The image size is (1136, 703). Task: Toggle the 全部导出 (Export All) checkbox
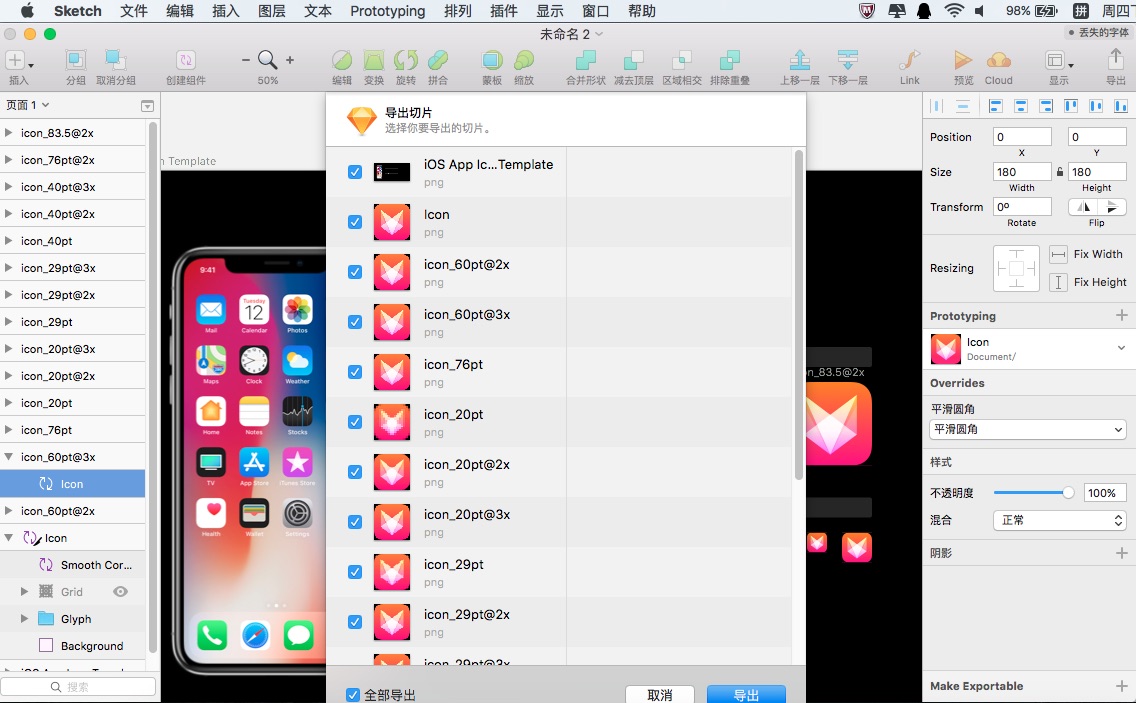coord(353,693)
